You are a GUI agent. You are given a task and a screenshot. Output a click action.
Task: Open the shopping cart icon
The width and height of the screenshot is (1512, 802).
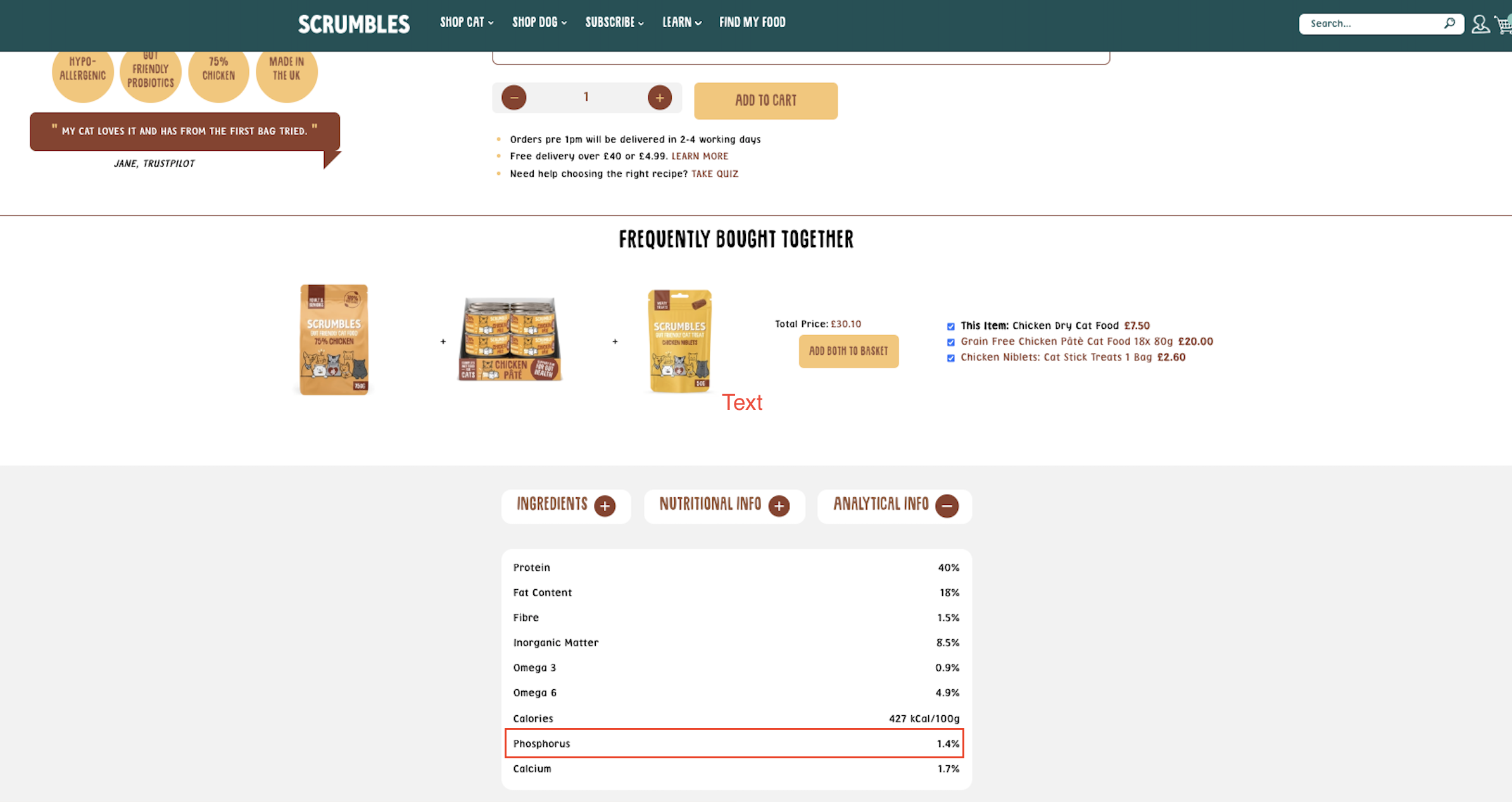[x=1503, y=25]
